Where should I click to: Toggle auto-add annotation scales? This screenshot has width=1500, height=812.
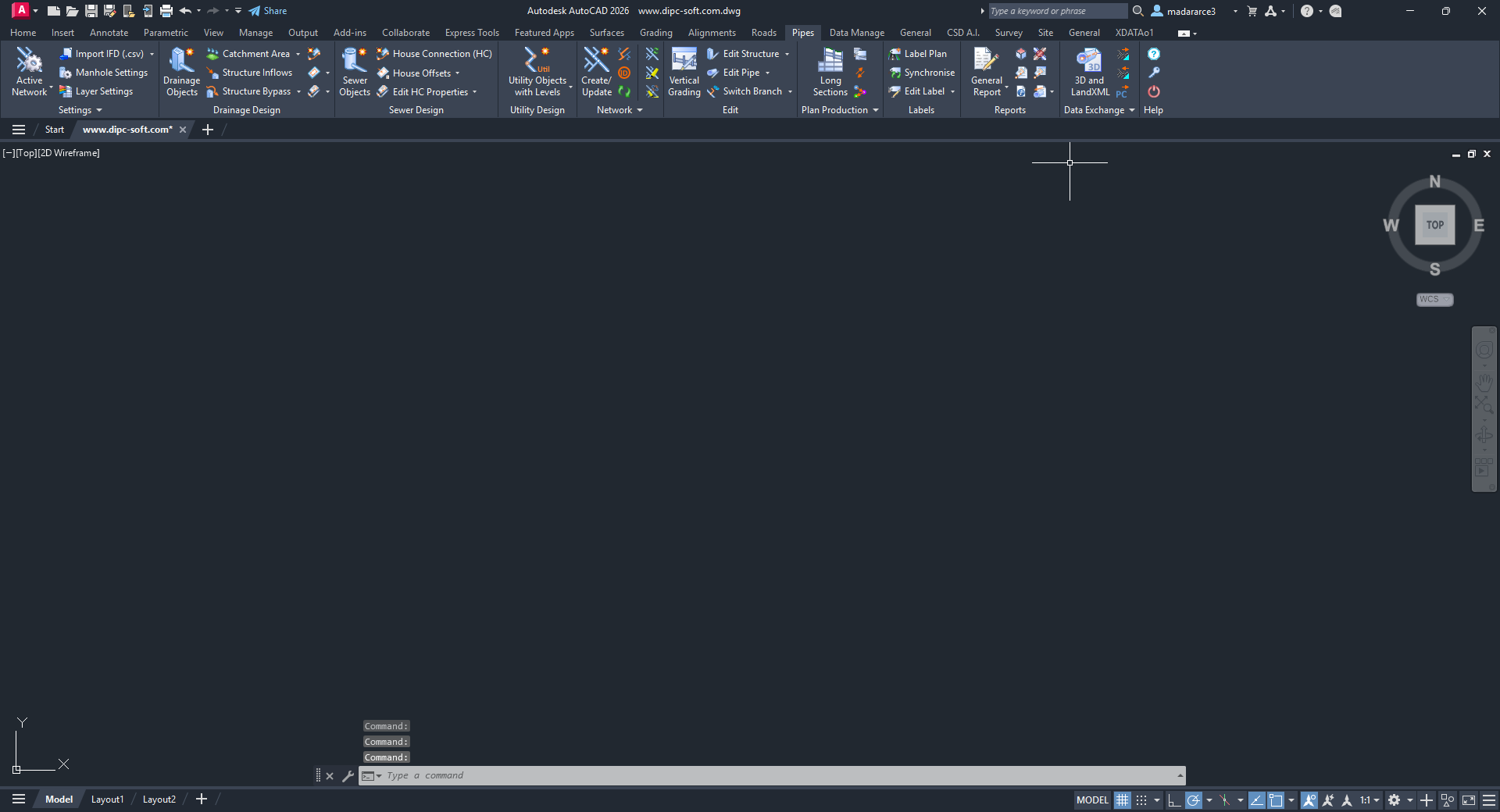point(1328,800)
